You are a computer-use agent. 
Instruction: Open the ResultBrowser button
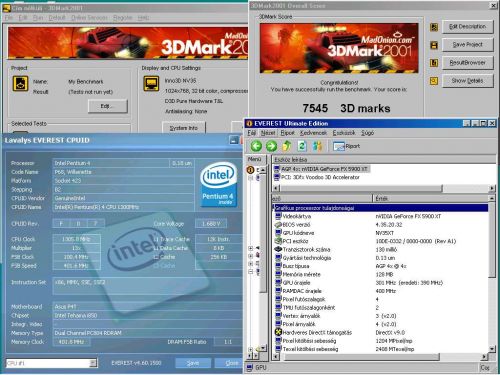(468, 63)
